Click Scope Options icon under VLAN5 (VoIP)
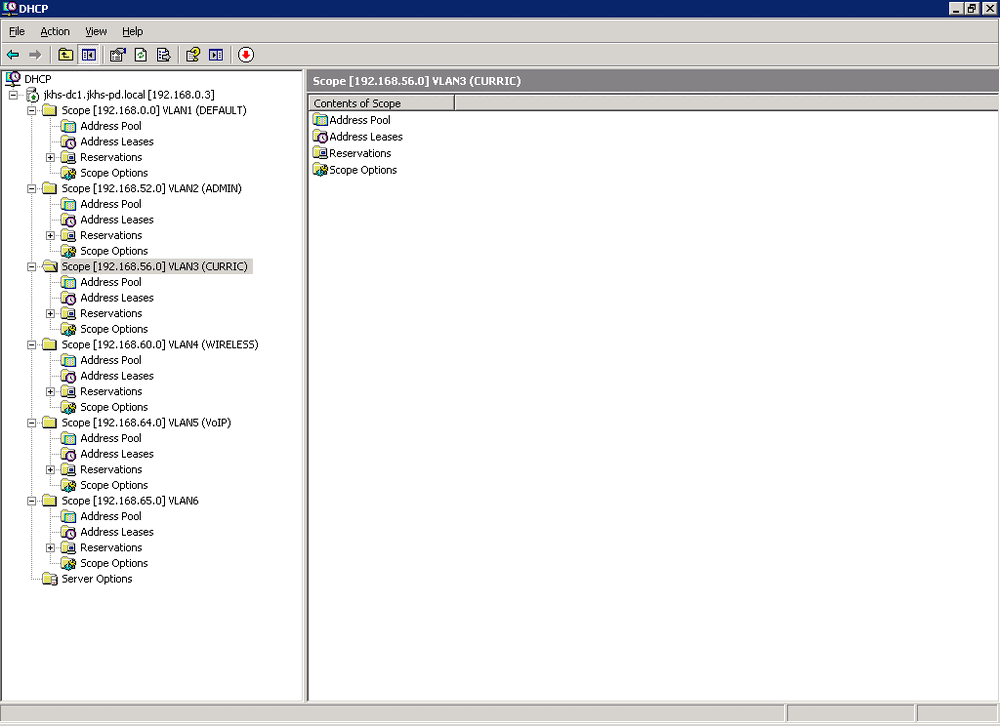1000x726 pixels. pyautogui.click(x=68, y=485)
